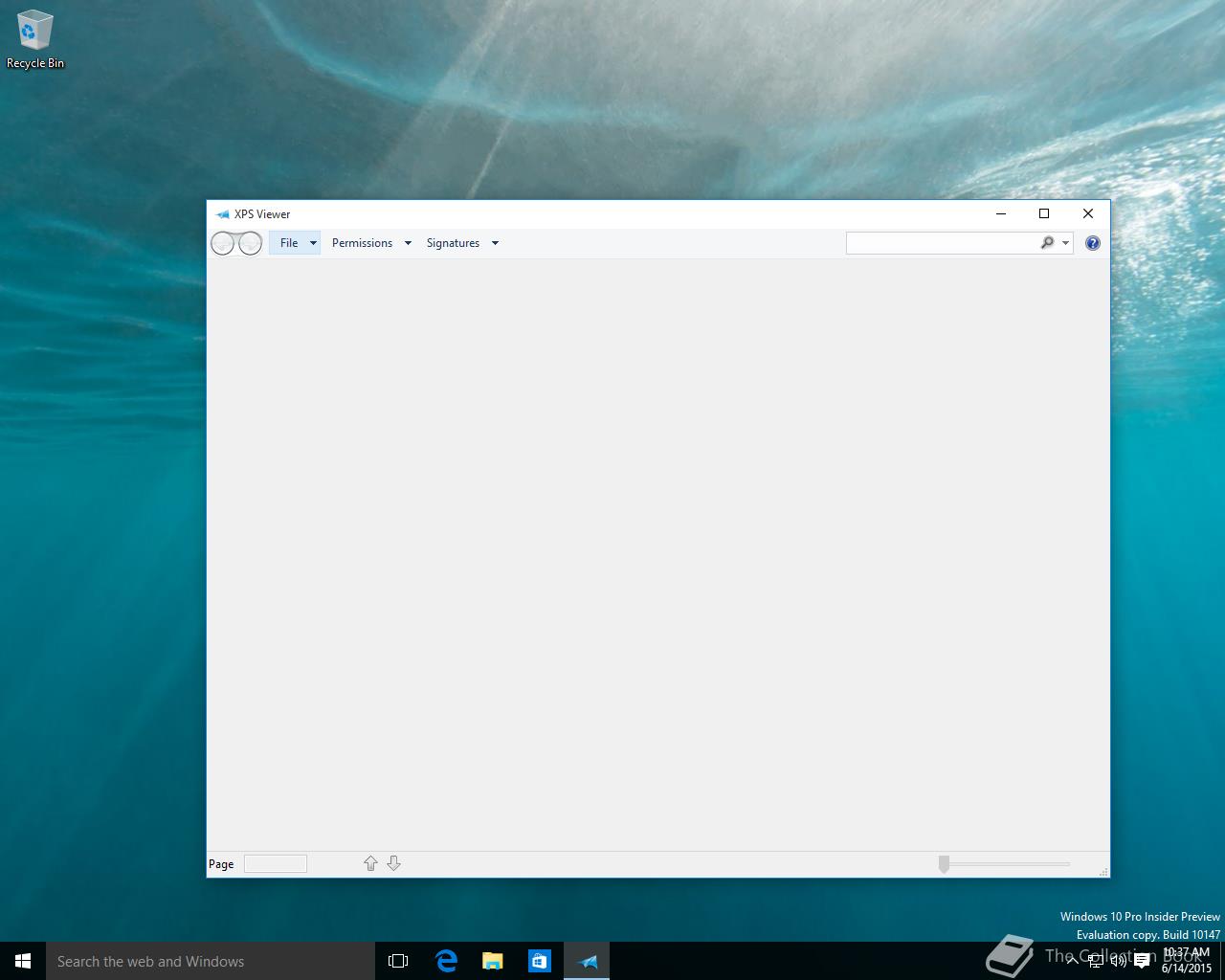Expand the Permissions dropdown arrow
Viewport: 1225px width, 980px height.
point(408,243)
